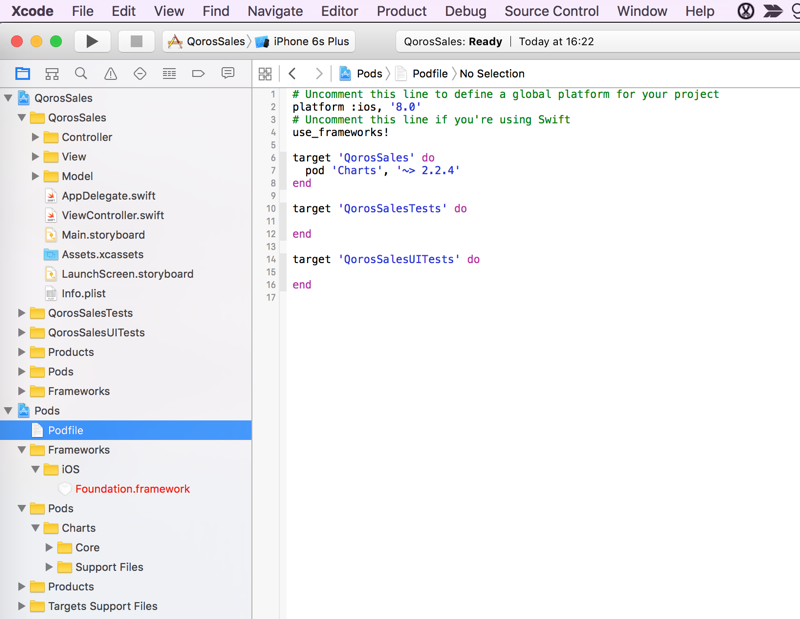Image resolution: width=800 pixels, height=619 pixels.
Task: Open the Find navigator magnifier icon
Action: (81, 73)
